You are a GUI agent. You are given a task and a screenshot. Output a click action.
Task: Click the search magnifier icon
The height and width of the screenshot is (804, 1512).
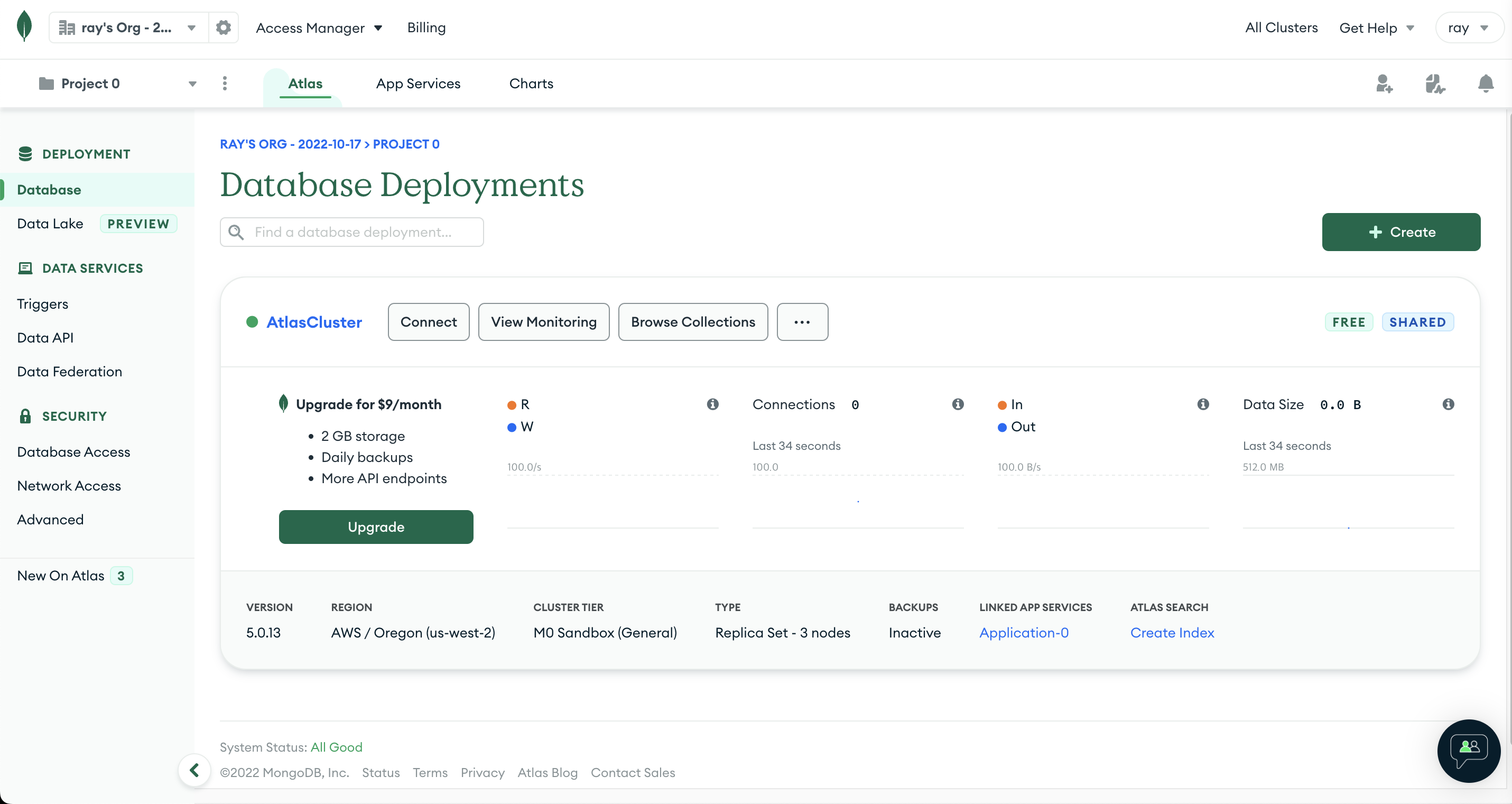(236, 232)
